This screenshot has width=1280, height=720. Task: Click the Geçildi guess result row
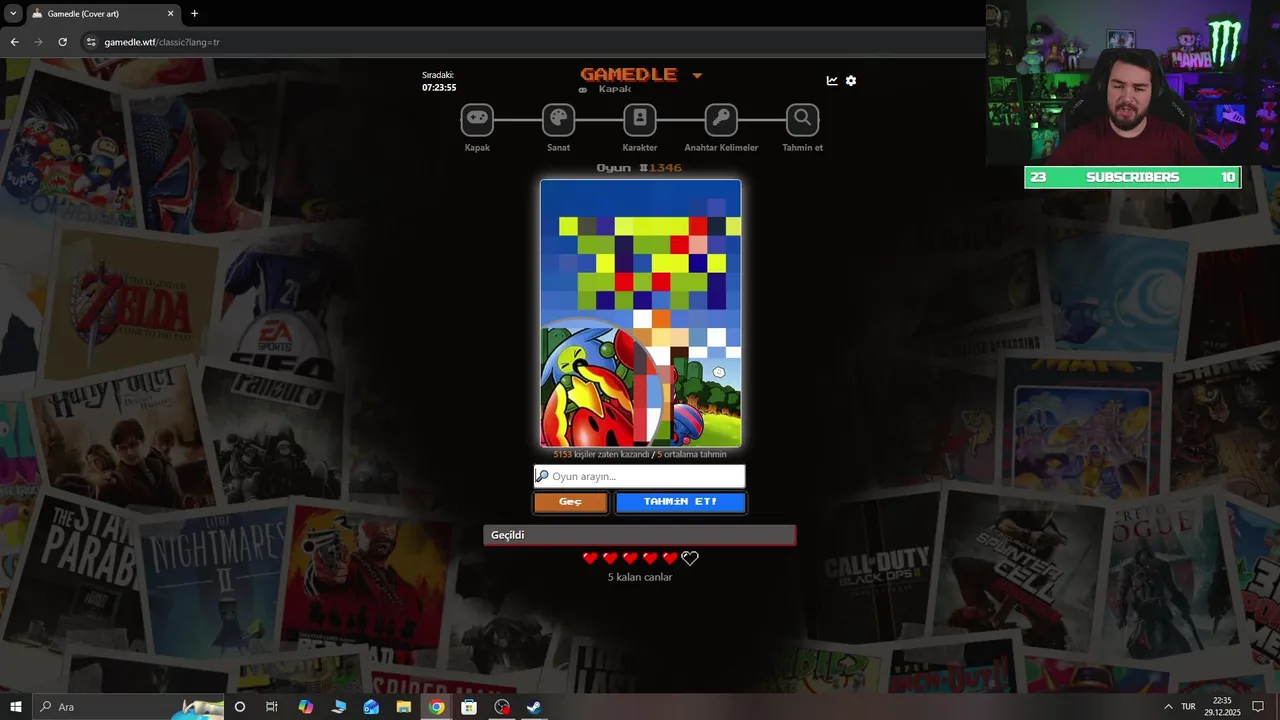[x=640, y=535]
